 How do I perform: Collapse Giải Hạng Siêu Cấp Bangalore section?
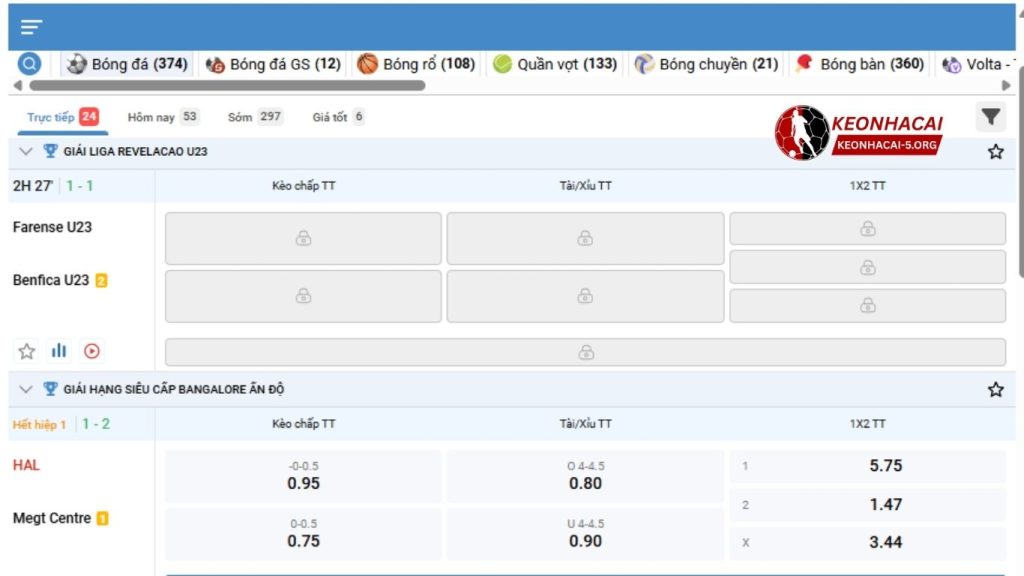coord(26,390)
